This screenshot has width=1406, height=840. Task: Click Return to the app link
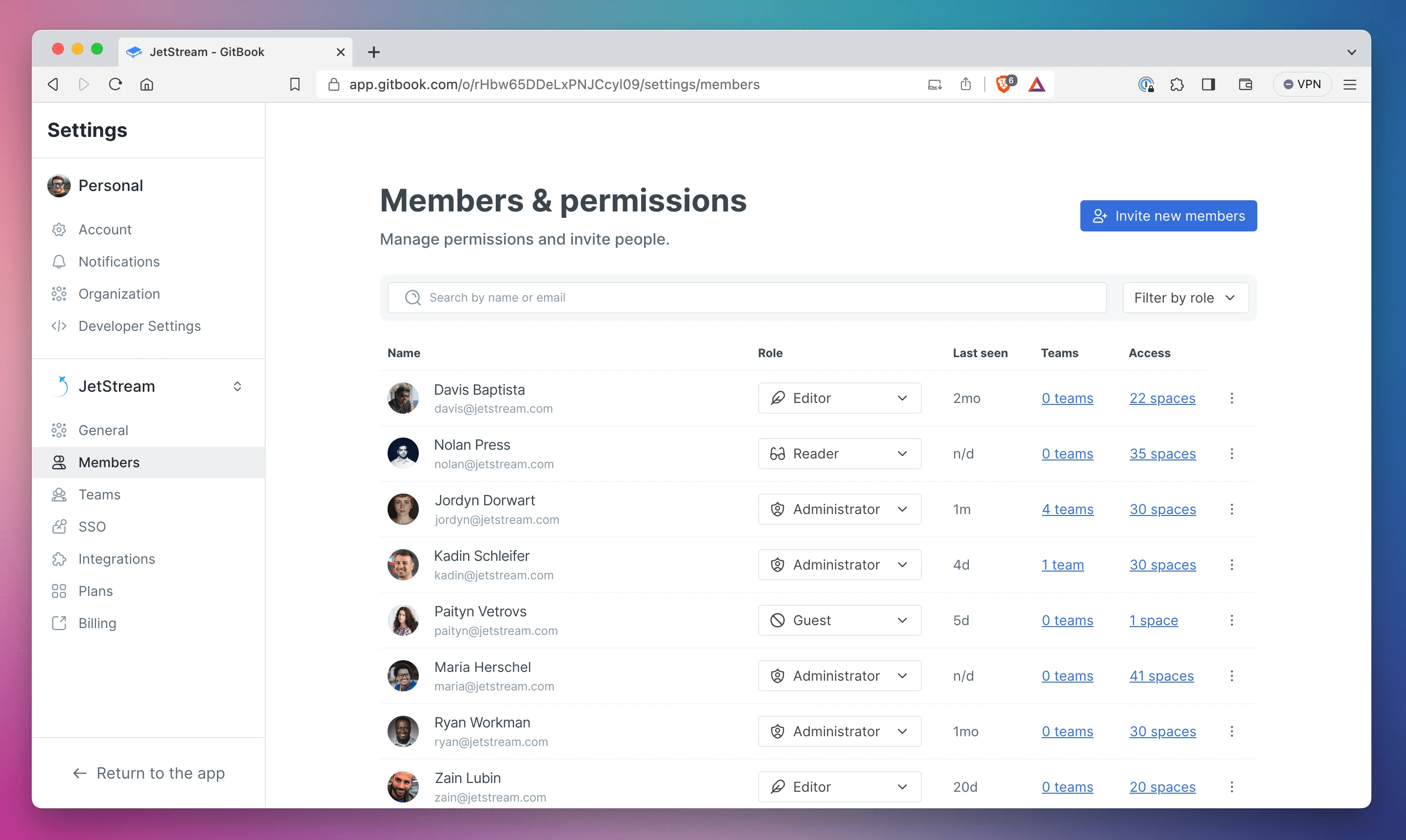pos(149,773)
